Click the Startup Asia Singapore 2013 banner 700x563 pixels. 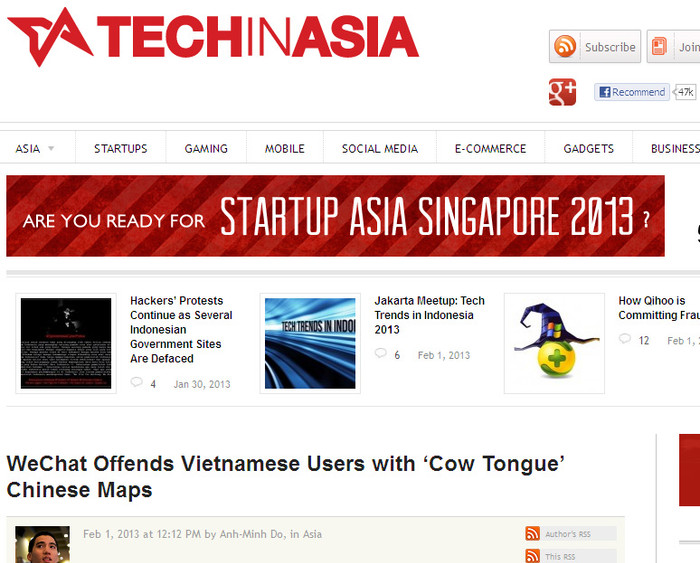click(x=335, y=216)
